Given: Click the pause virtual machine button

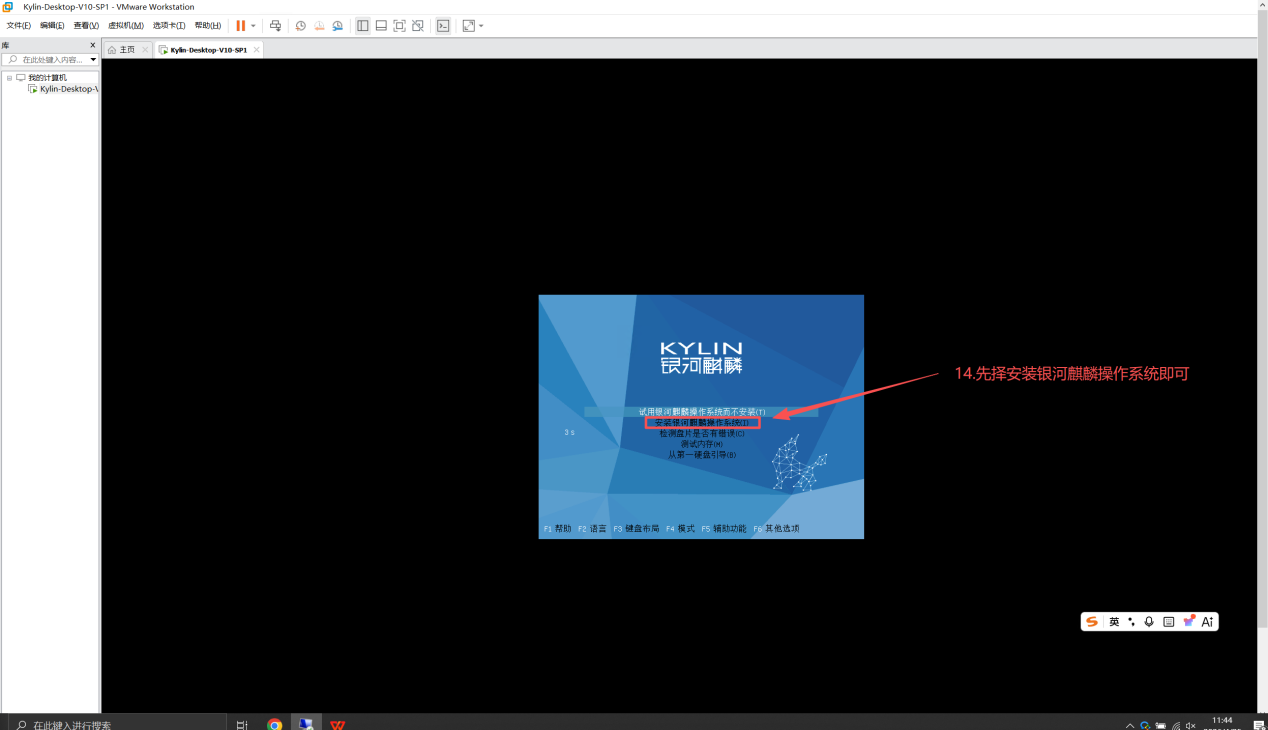Looking at the screenshot, I should coord(241,26).
